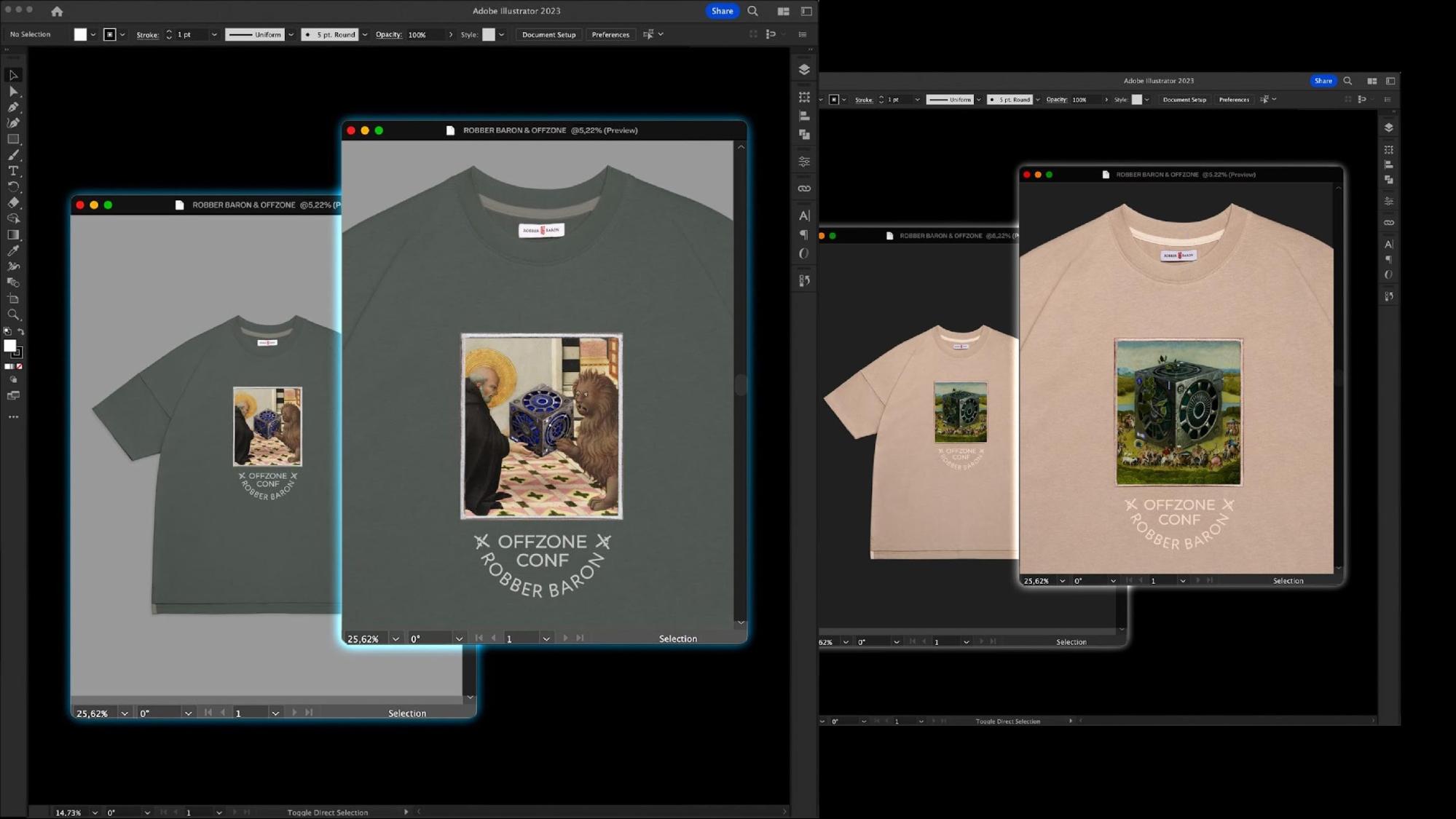1456x819 pixels.
Task: Expand the Opacity slider arrow
Action: coord(451,34)
